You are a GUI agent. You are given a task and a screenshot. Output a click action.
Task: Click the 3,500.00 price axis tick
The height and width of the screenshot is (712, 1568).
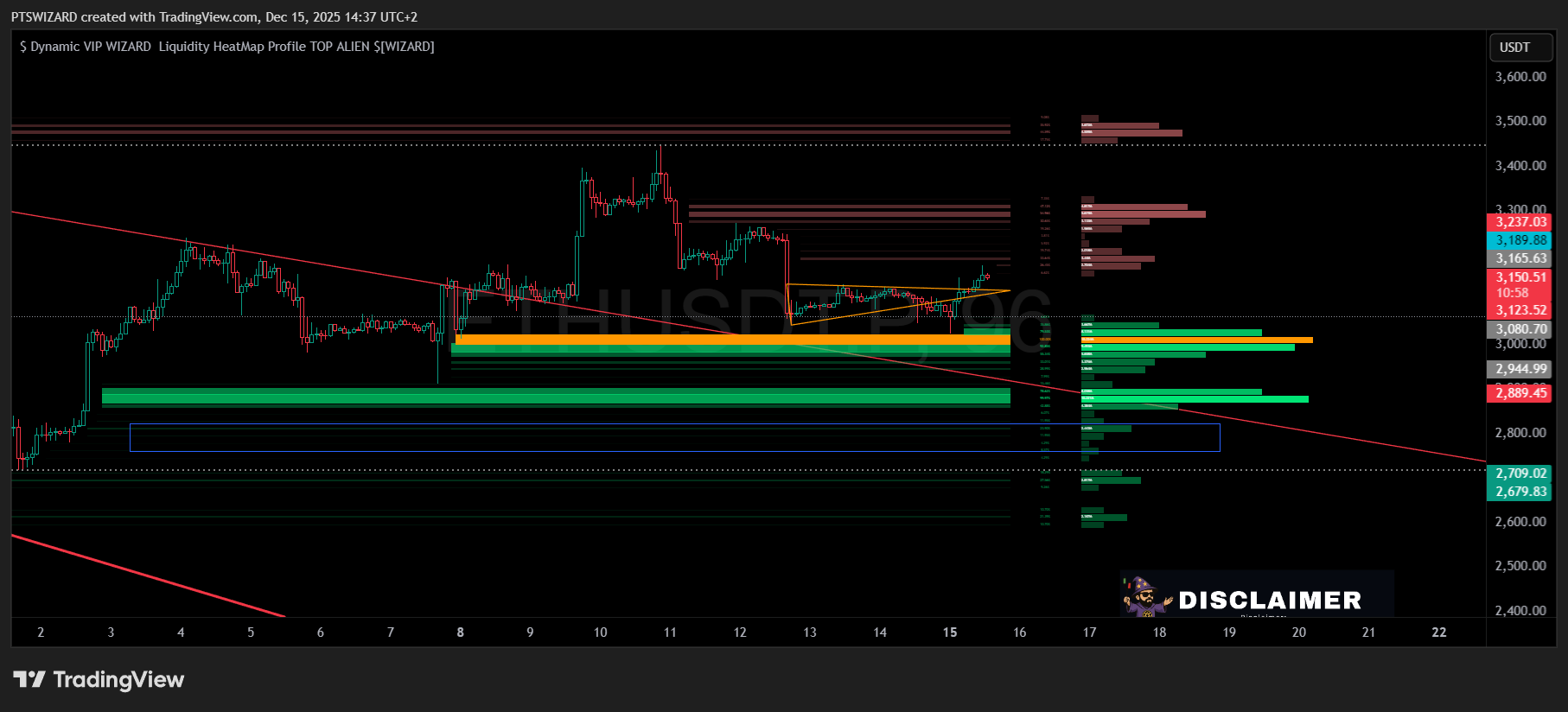(x=1520, y=121)
